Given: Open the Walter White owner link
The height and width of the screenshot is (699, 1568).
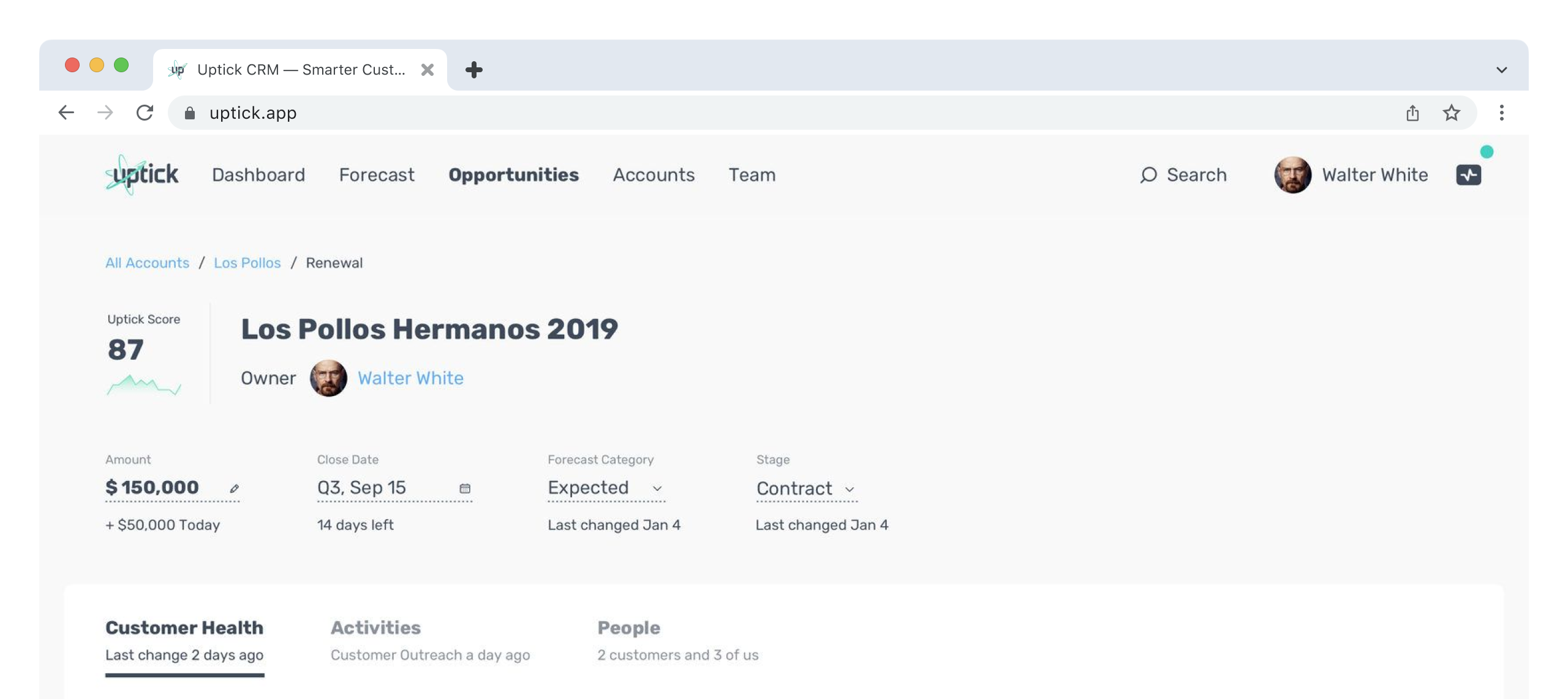Looking at the screenshot, I should click(410, 378).
